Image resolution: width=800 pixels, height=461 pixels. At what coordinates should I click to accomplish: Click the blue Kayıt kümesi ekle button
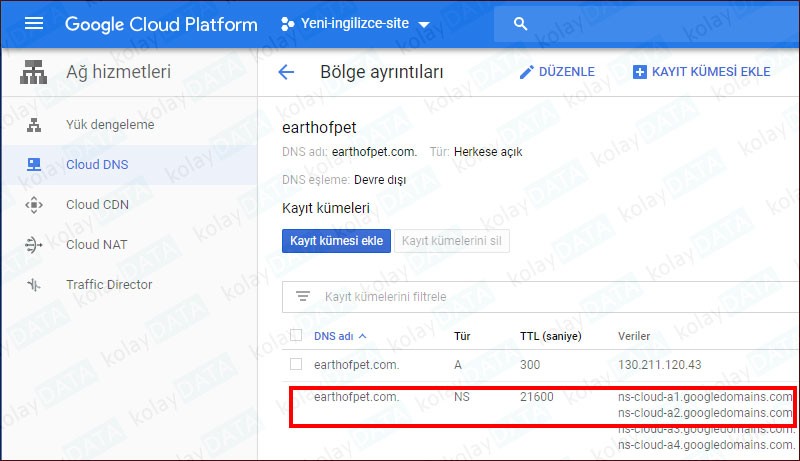336,241
